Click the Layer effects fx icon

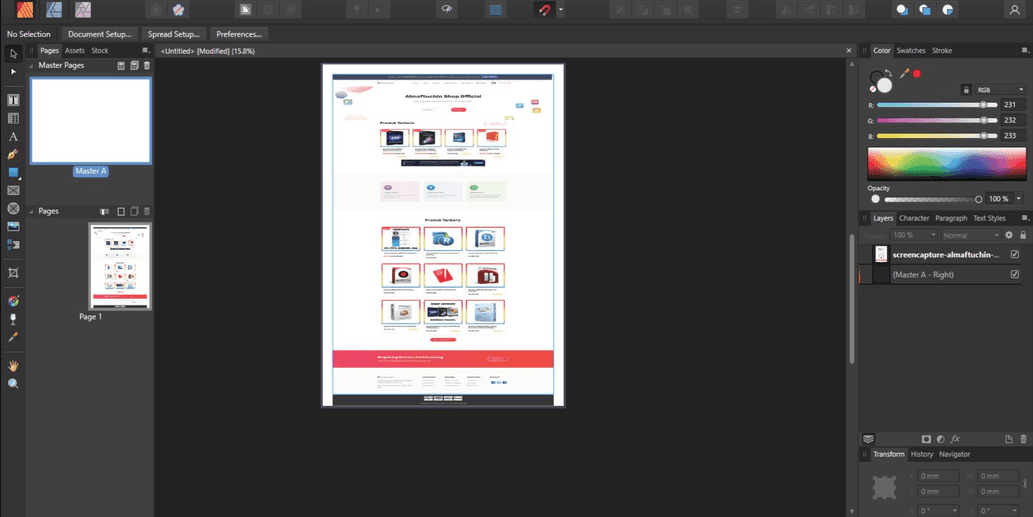click(955, 439)
